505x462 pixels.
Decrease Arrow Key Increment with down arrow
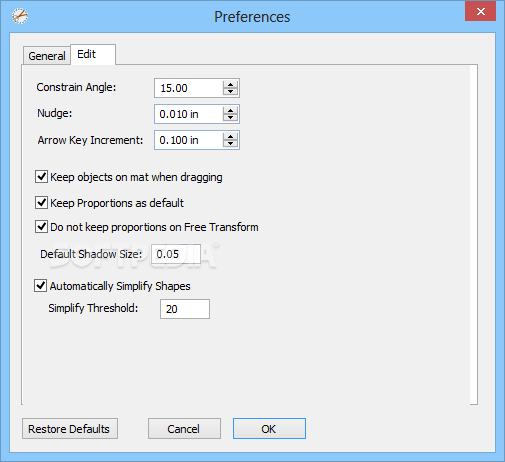point(230,144)
